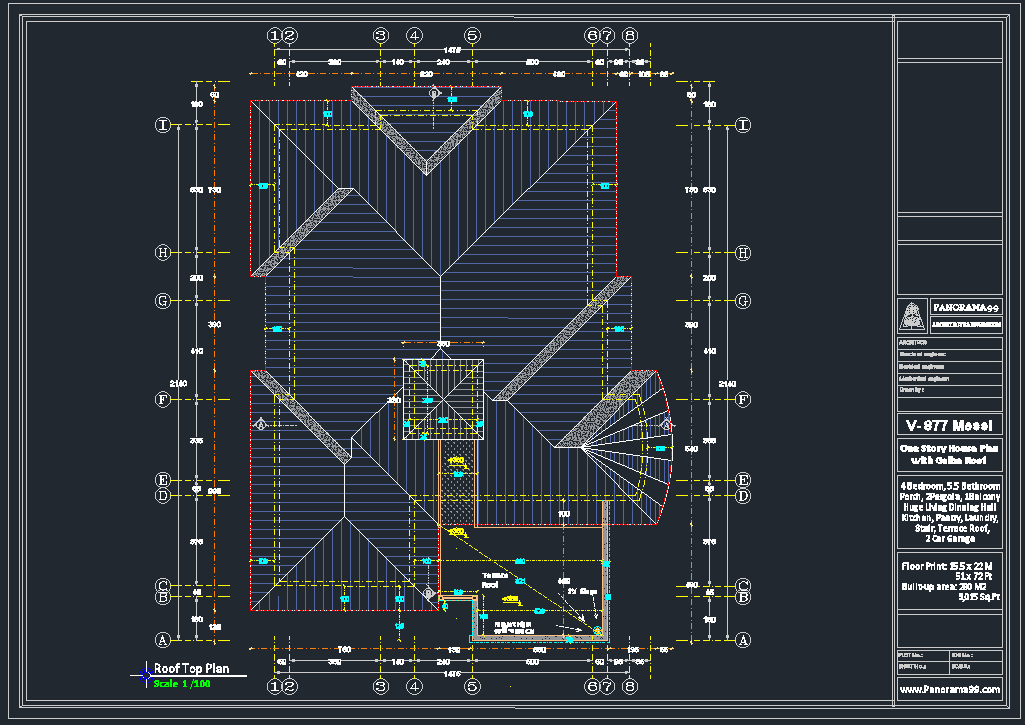This screenshot has width=1025, height=725.
Task: Click grid bubble 5 at the top
Action: (x=472, y=35)
